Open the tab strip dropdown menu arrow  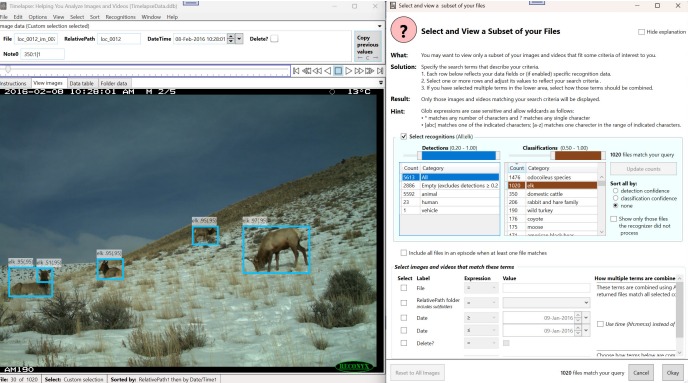[x=381, y=82]
